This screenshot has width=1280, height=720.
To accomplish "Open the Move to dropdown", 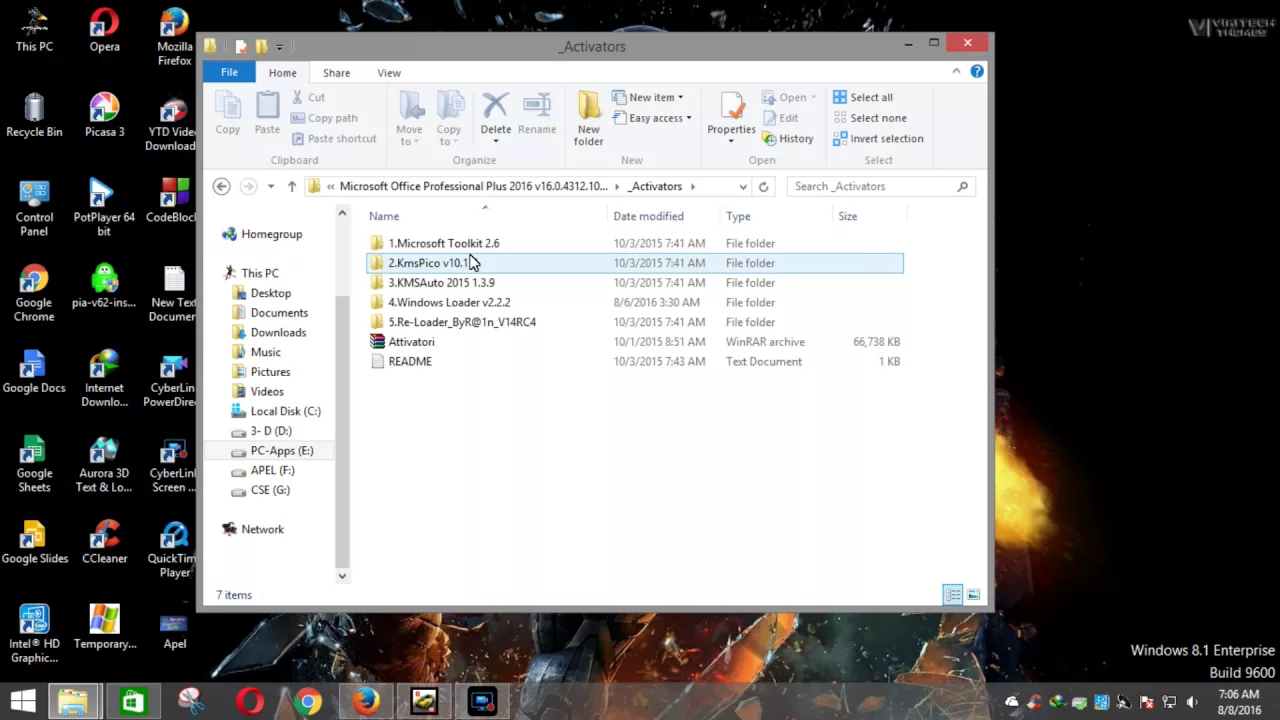I will [x=409, y=118].
